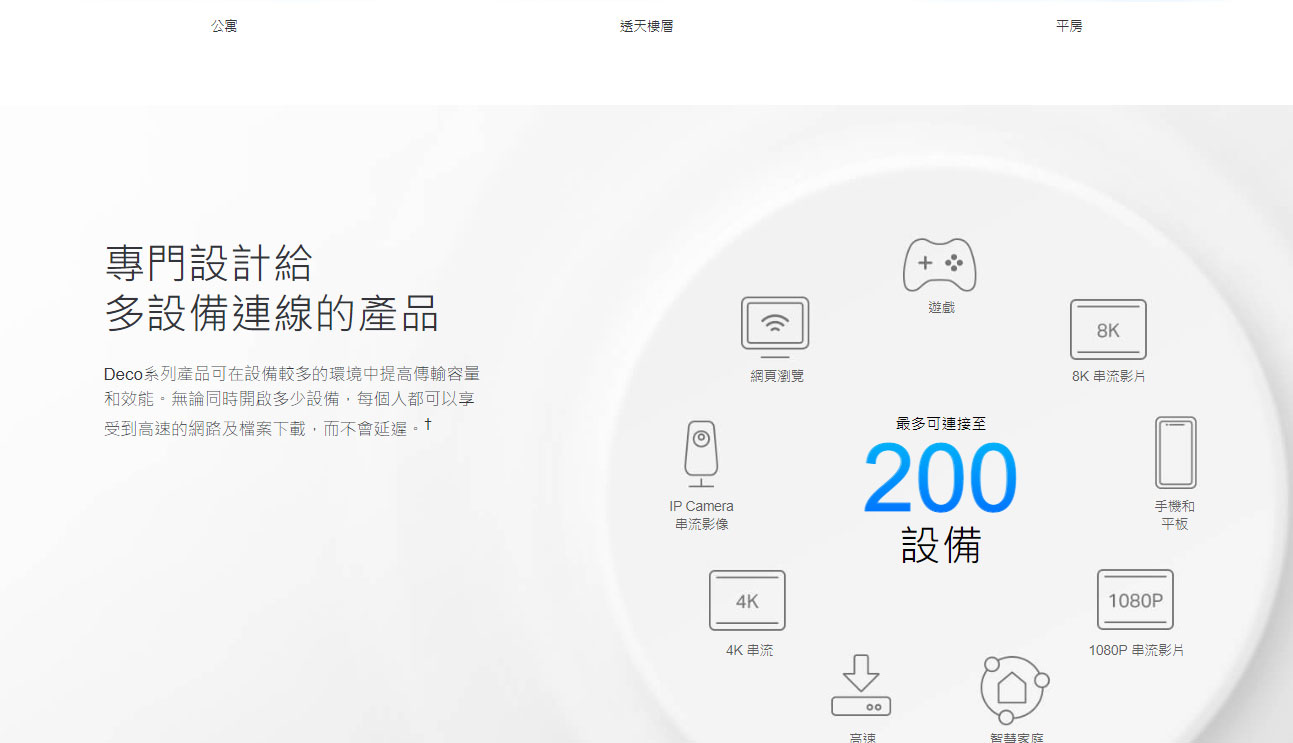Click the 4K streaming screen icon

747,601
